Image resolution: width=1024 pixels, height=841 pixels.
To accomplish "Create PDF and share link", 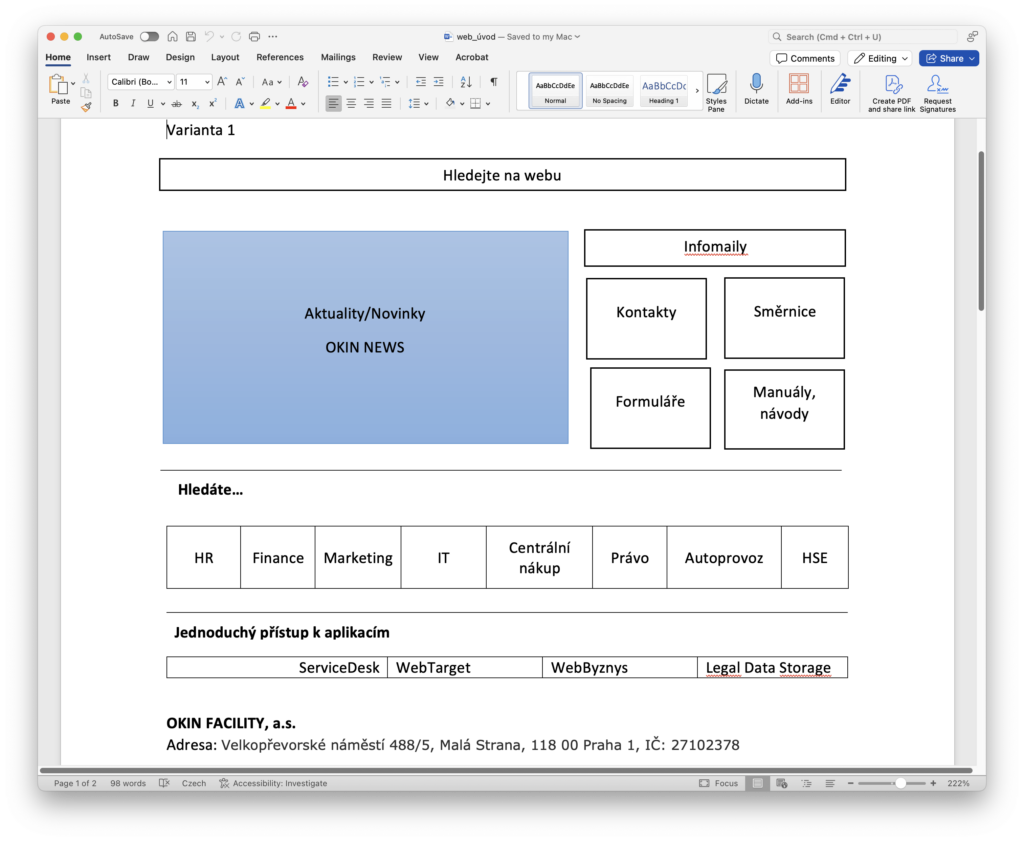I will 891,93.
